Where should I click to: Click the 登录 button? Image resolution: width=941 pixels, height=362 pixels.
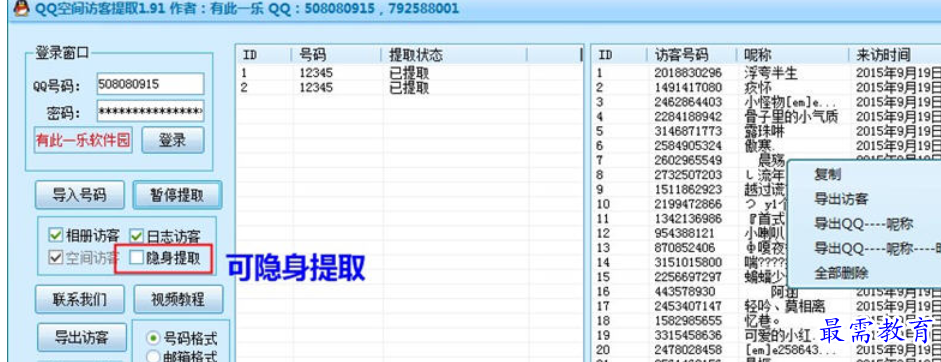point(172,140)
